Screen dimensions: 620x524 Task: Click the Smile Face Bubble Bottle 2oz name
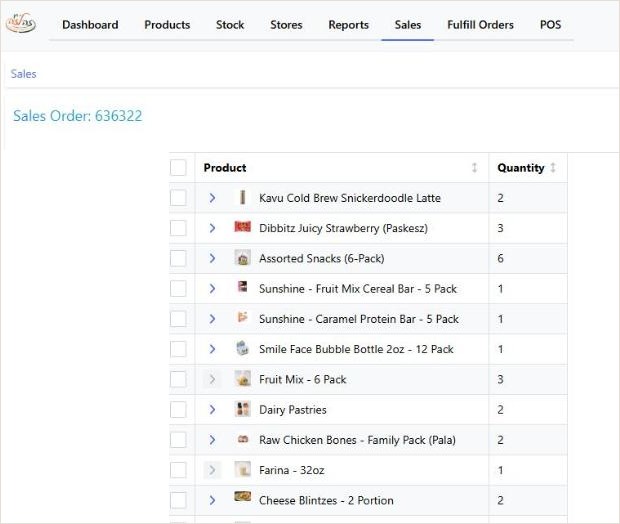[356, 349]
